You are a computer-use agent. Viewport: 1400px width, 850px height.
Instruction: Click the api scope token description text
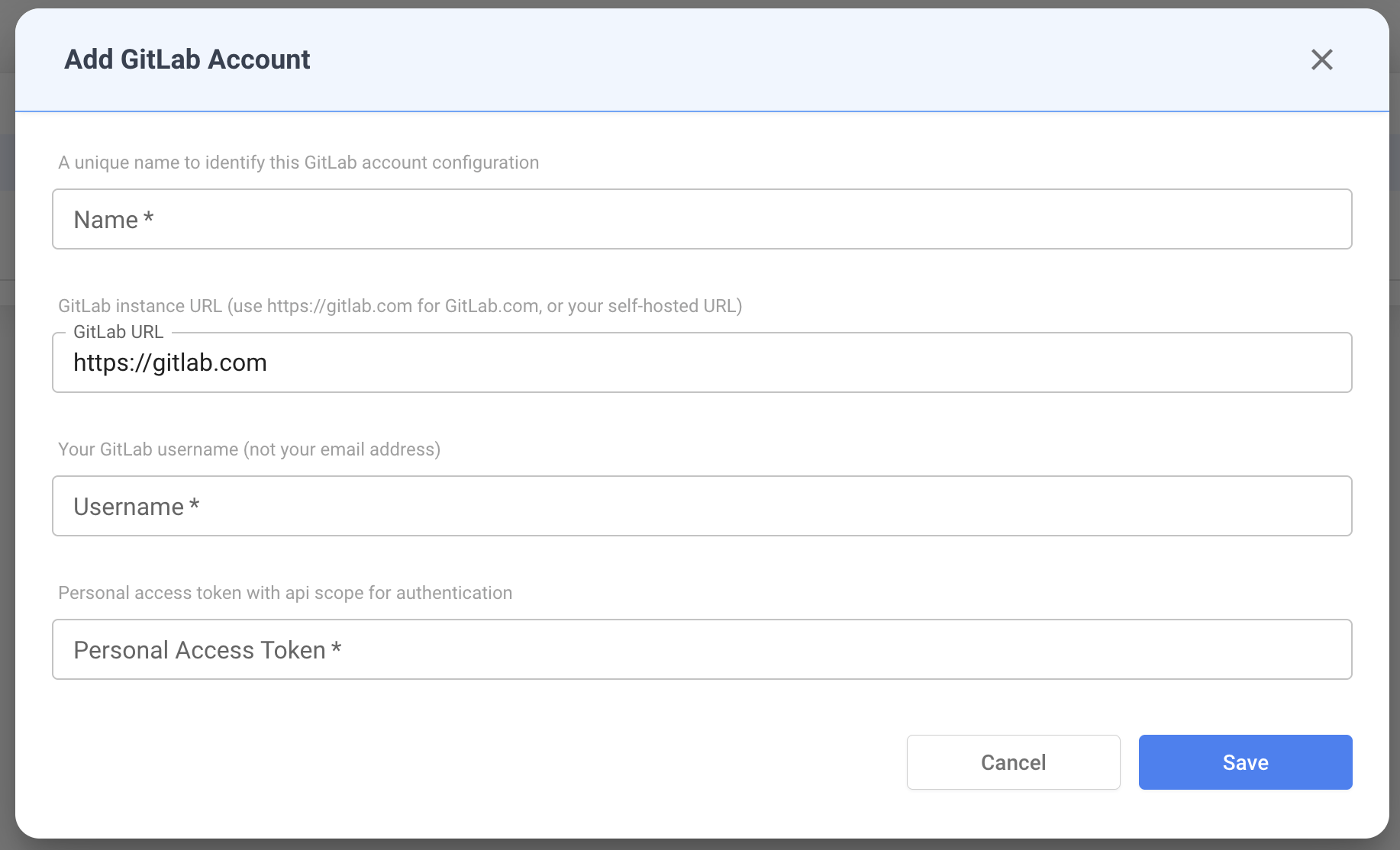click(285, 592)
